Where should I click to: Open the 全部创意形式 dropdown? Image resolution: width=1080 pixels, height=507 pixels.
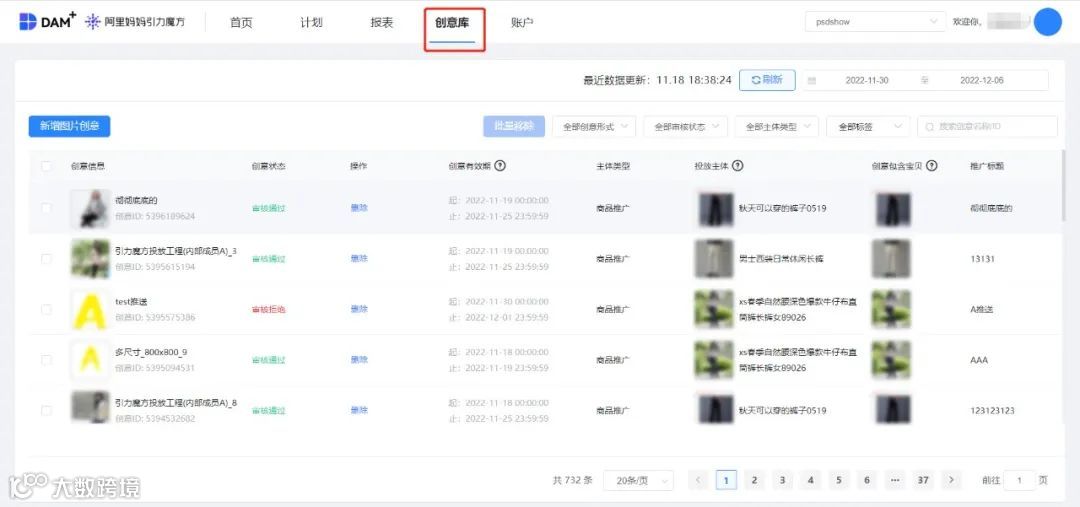pos(594,127)
